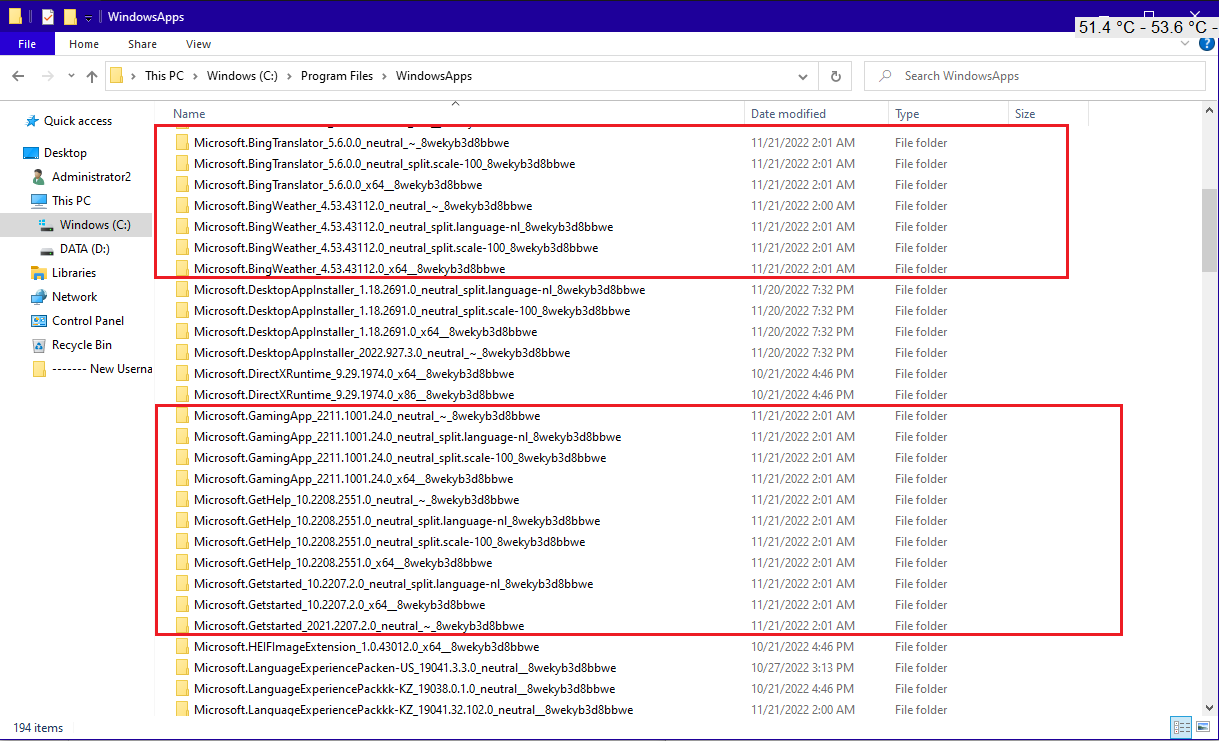Open recent locations dropdown arrow
Viewport: 1219px width, 741px height.
tap(70, 76)
